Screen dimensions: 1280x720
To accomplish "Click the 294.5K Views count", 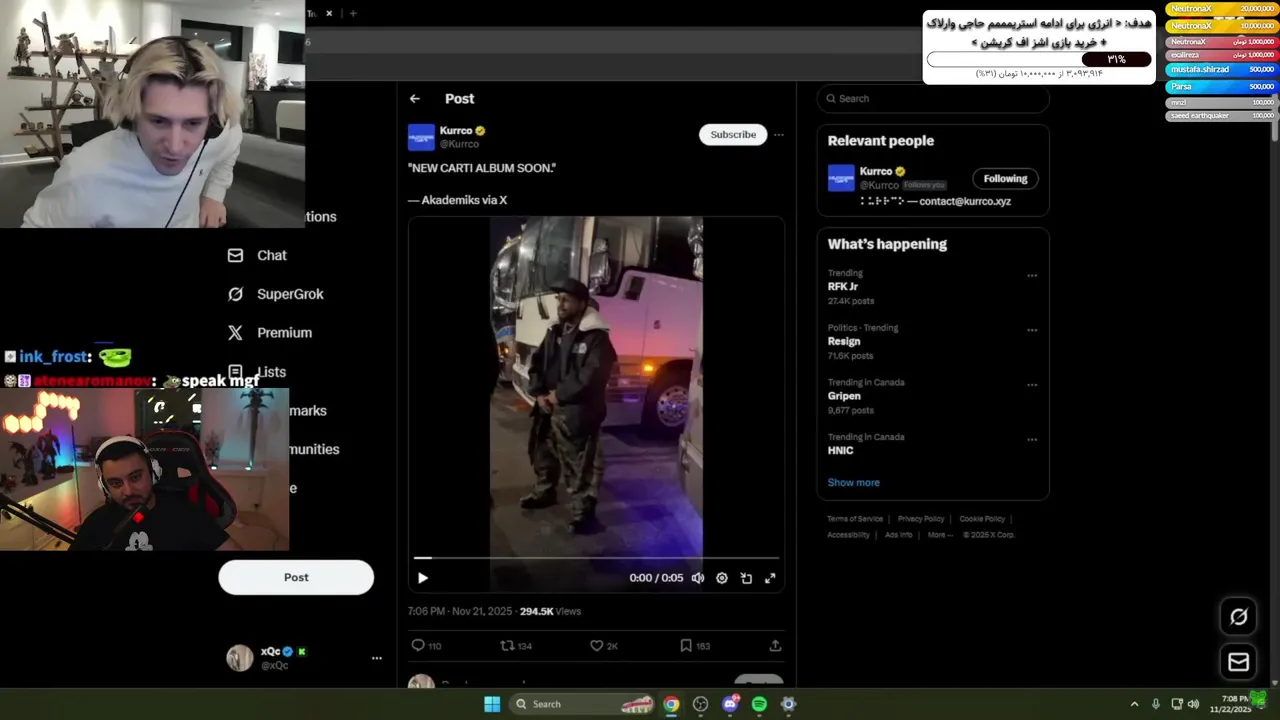I will tap(550, 611).
